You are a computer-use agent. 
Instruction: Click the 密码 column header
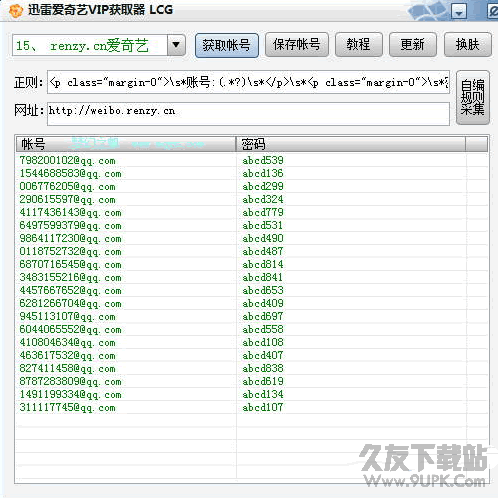(351, 144)
